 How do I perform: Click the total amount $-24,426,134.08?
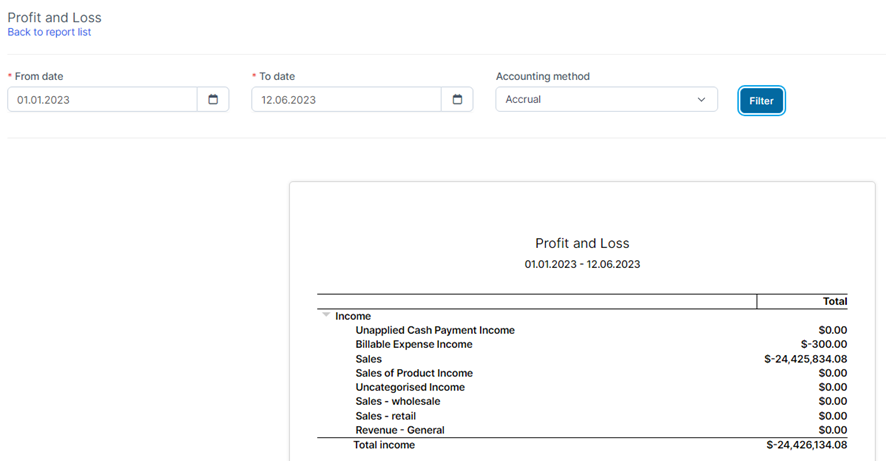(x=806, y=445)
